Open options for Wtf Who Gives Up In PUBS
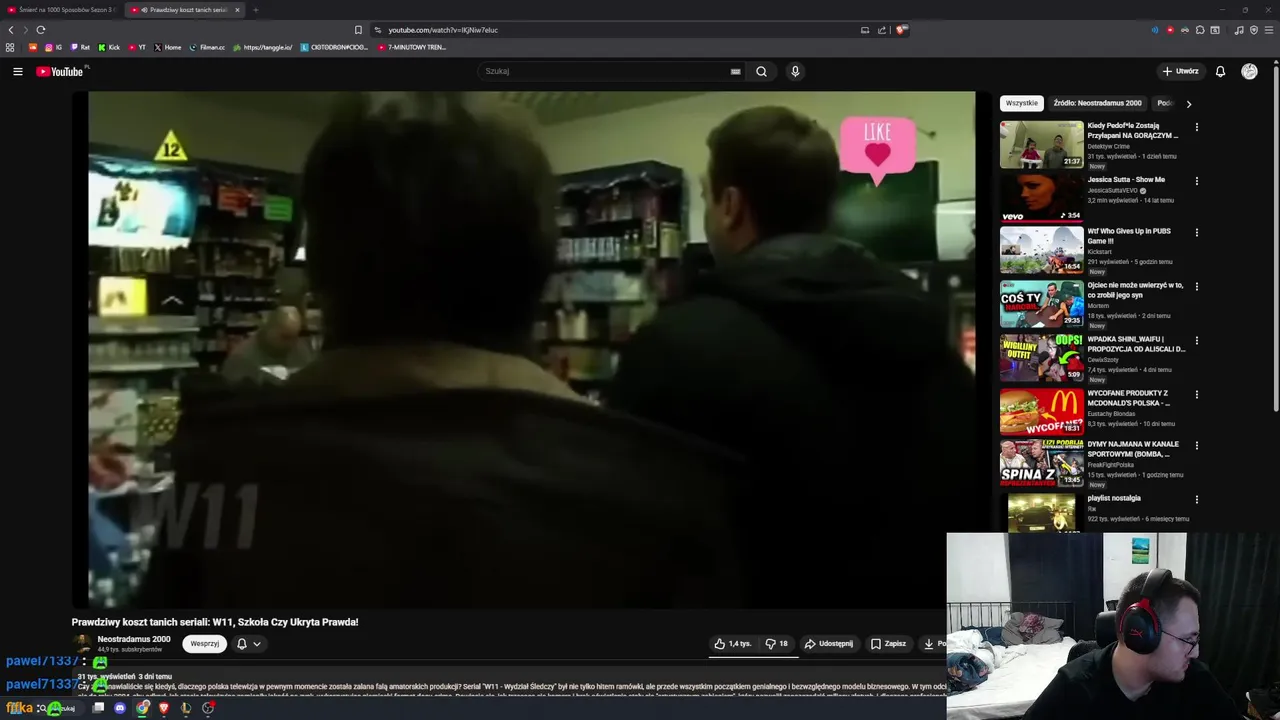Screen dimensions: 1280x720 point(1196,232)
